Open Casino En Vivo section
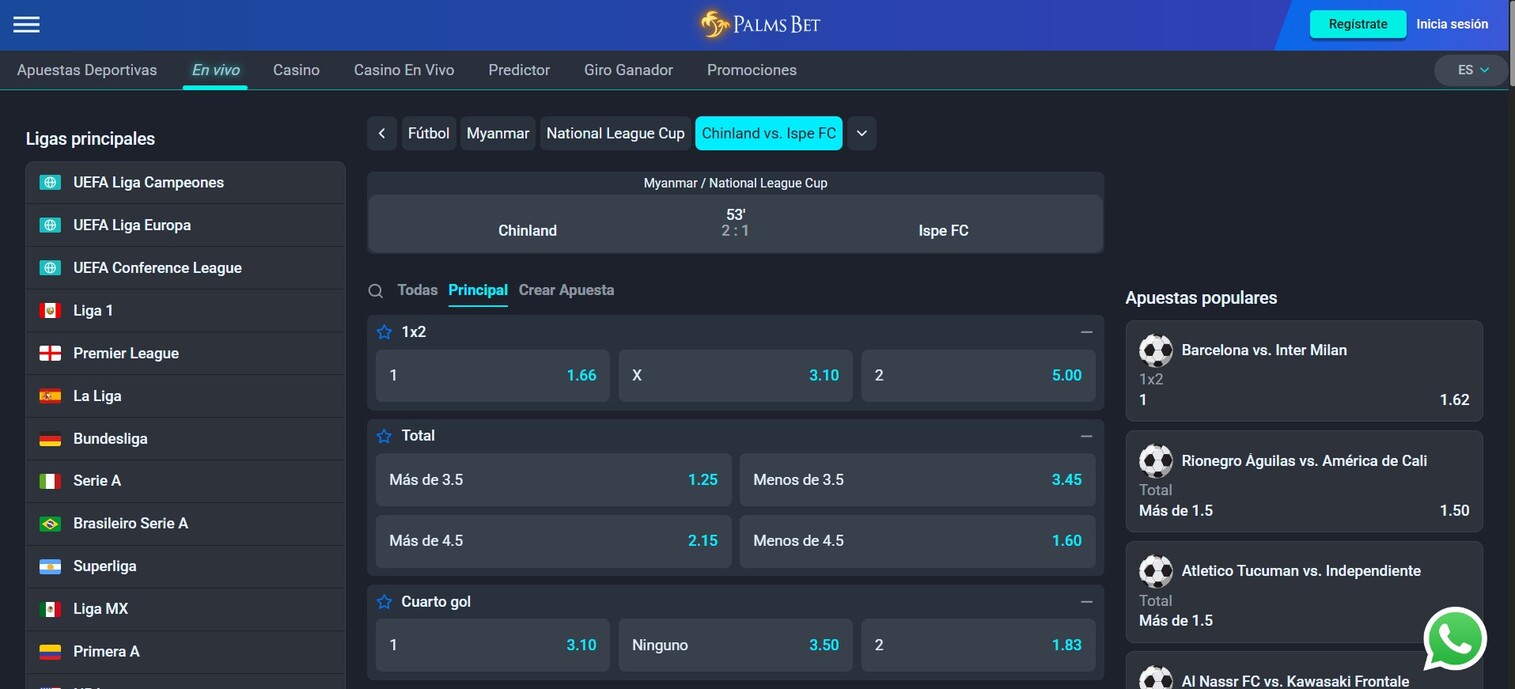This screenshot has width=1515, height=689. coord(404,70)
